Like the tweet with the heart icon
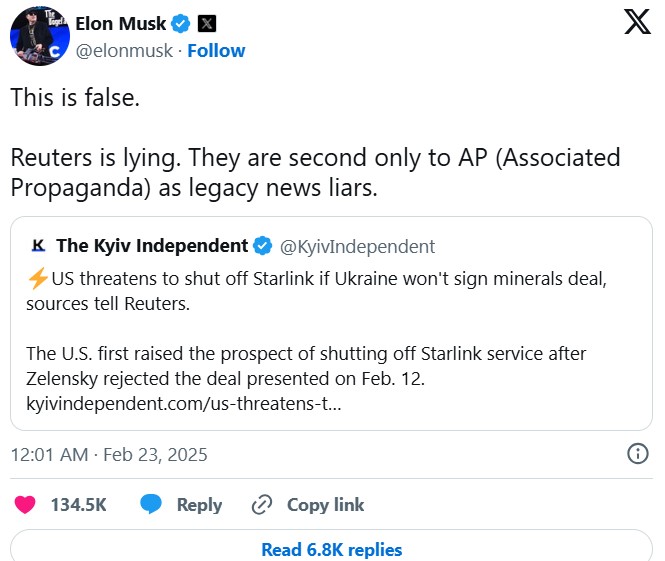The height and width of the screenshot is (561, 665). click(24, 505)
